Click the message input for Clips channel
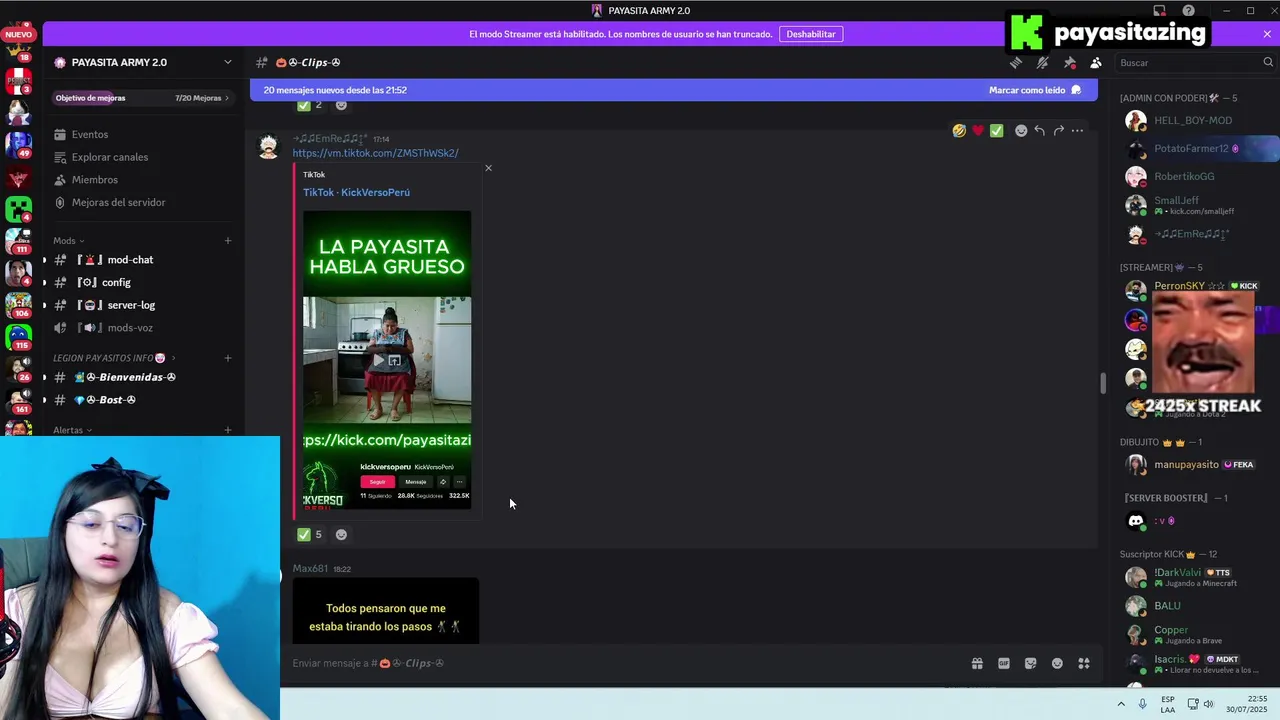The image size is (1280, 720). click(620, 663)
